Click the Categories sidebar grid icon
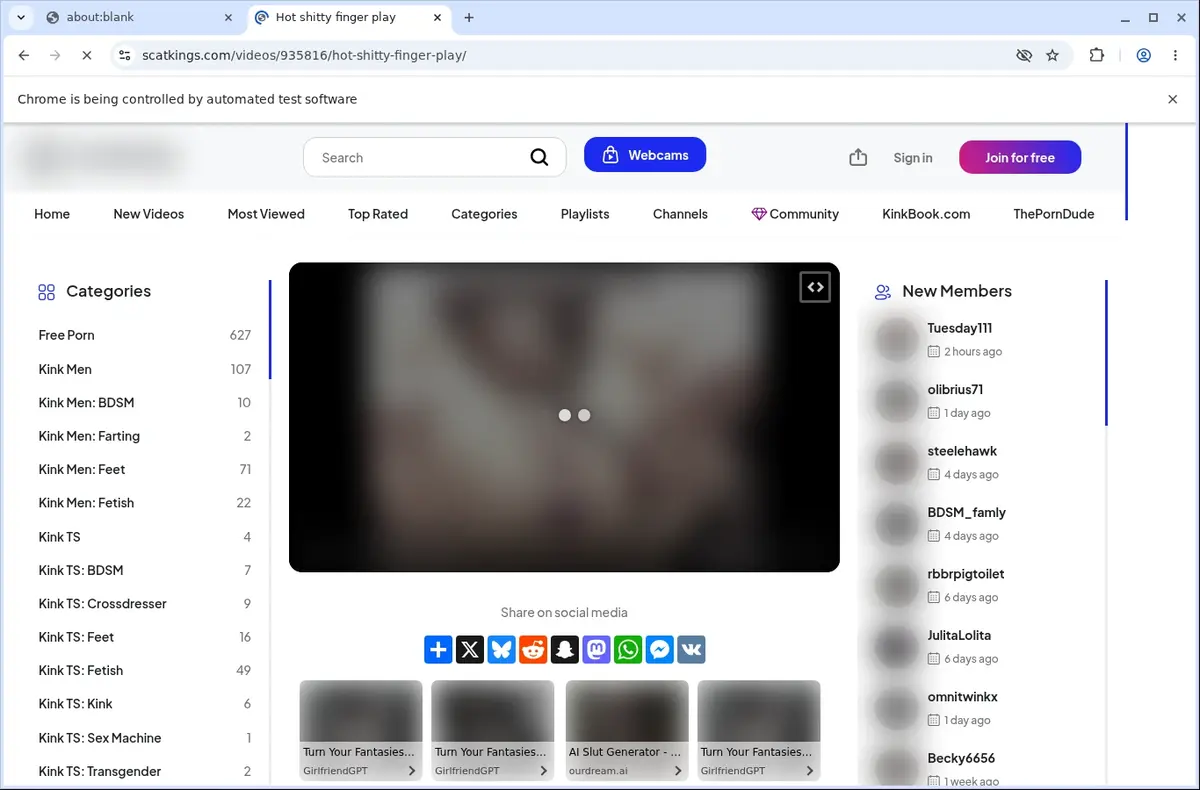The image size is (1200, 790). pos(46,292)
